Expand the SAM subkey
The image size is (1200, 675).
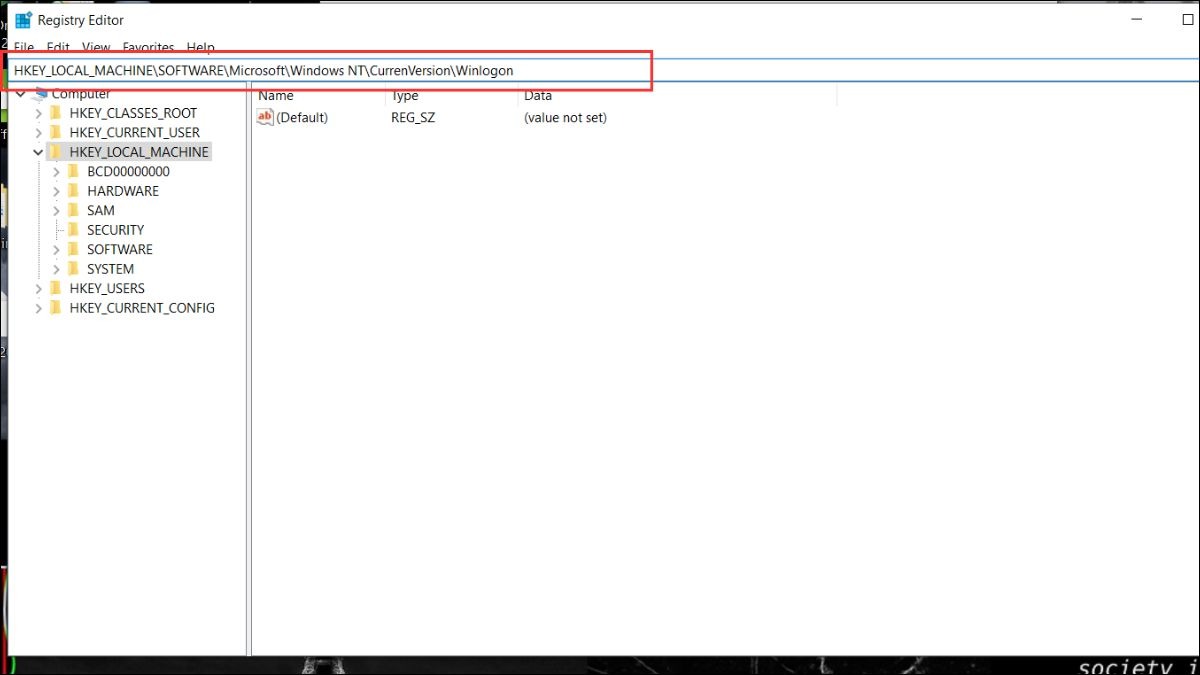coord(56,210)
